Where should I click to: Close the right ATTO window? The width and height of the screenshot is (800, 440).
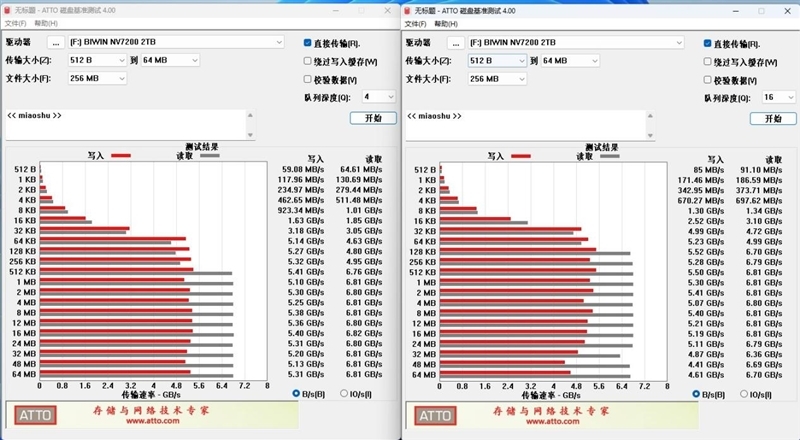click(788, 11)
